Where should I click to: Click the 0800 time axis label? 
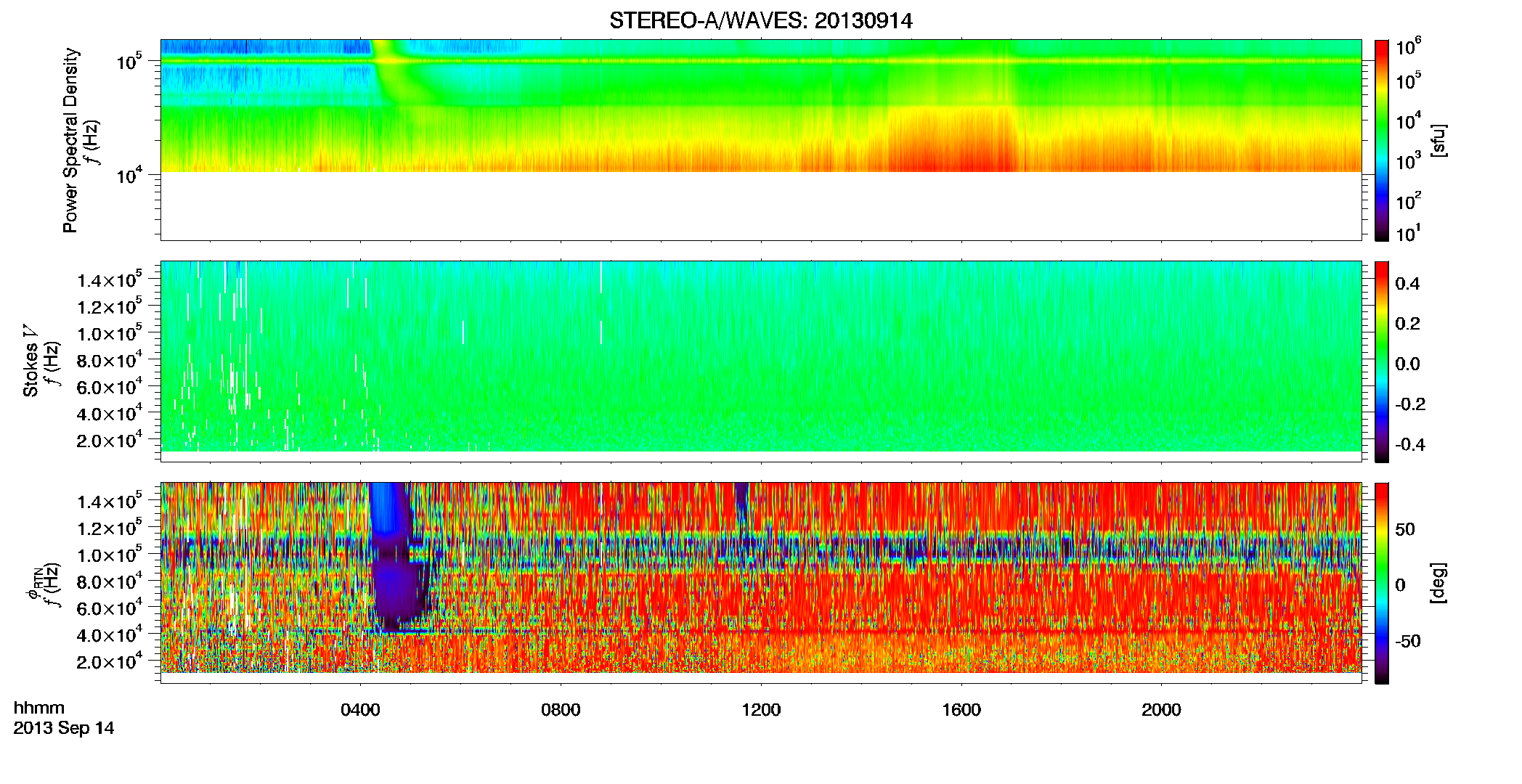(x=561, y=709)
